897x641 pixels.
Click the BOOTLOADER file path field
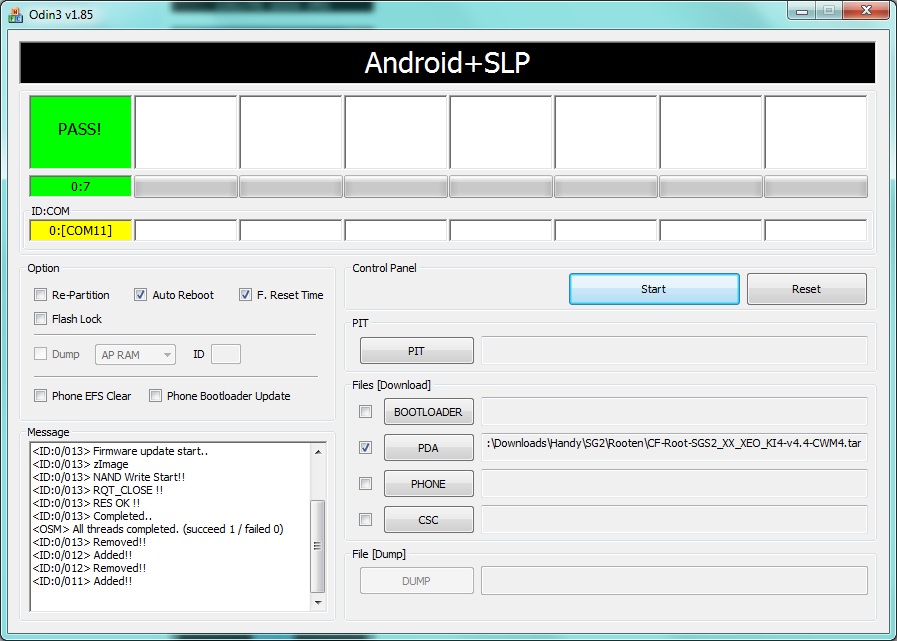pos(674,411)
